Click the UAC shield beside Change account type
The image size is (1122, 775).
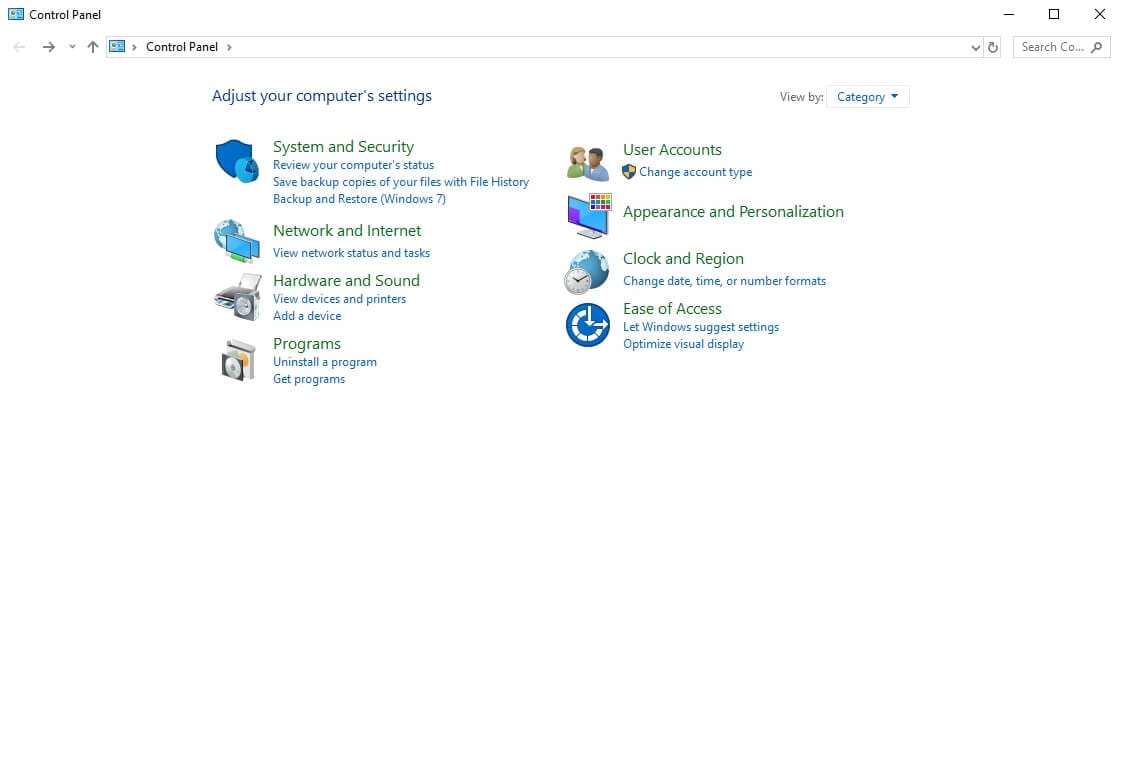(629, 172)
